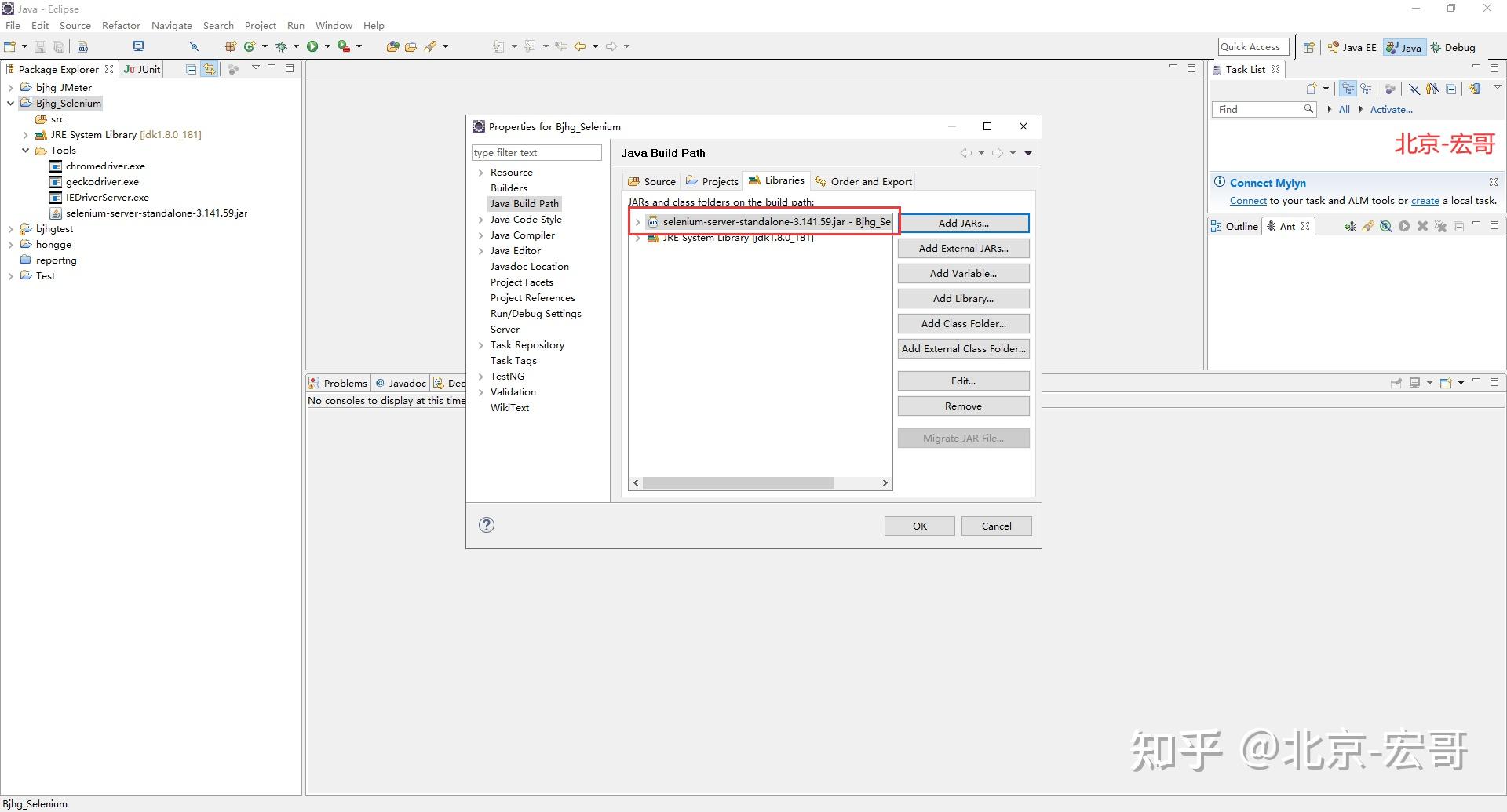The width and height of the screenshot is (1507, 812).
Task: Click the green Run button in toolbar
Action: (x=312, y=46)
